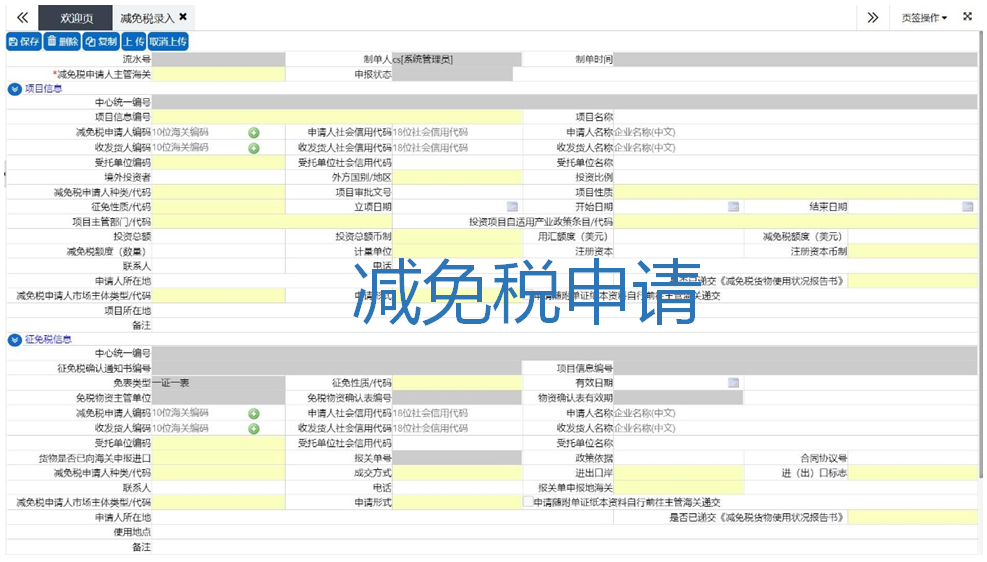Click the fullscreen expand icon top right
Viewport: 987px width, 562px height.
[967, 16]
